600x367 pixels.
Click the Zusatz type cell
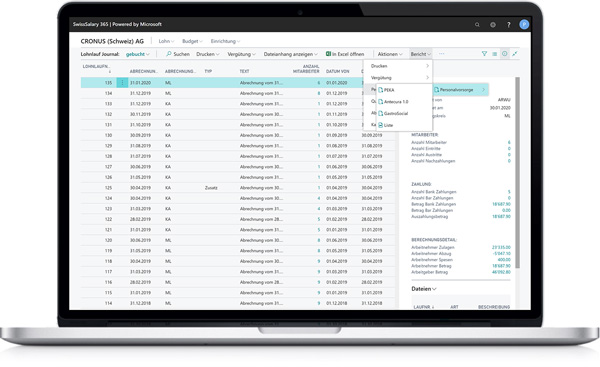(x=211, y=188)
